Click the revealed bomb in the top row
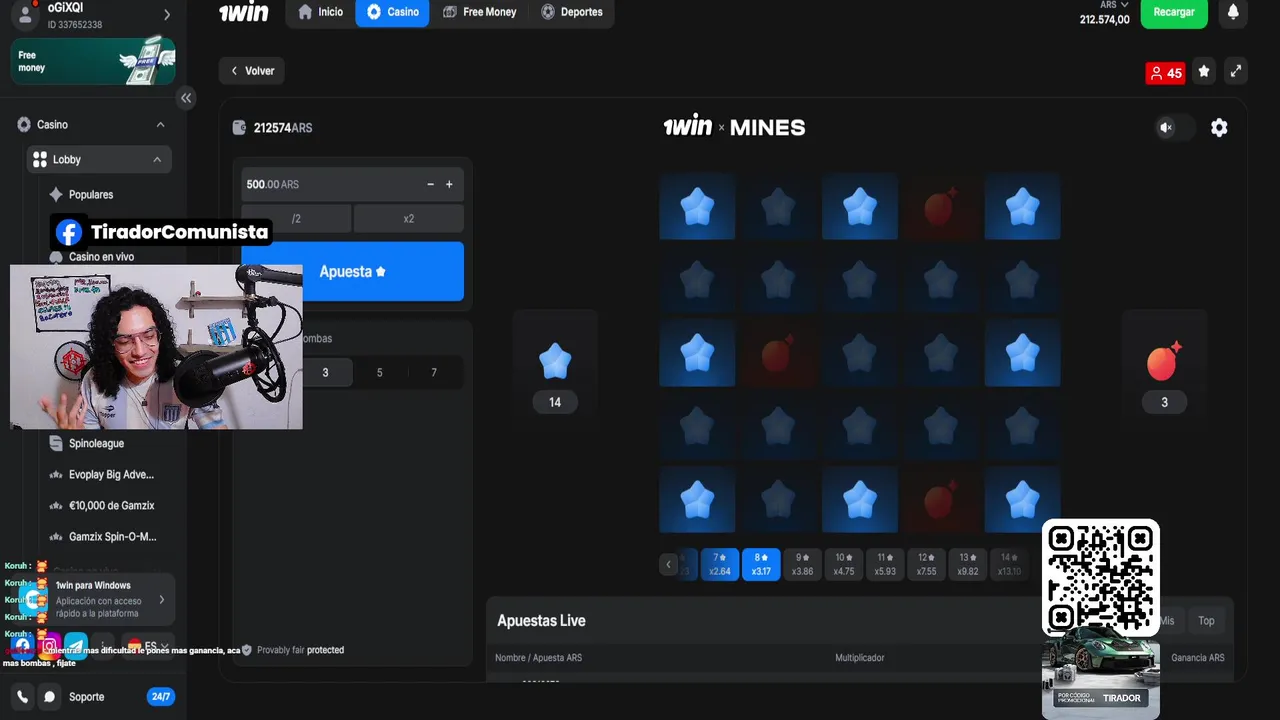This screenshot has width=1280, height=720. [x=940, y=207]
